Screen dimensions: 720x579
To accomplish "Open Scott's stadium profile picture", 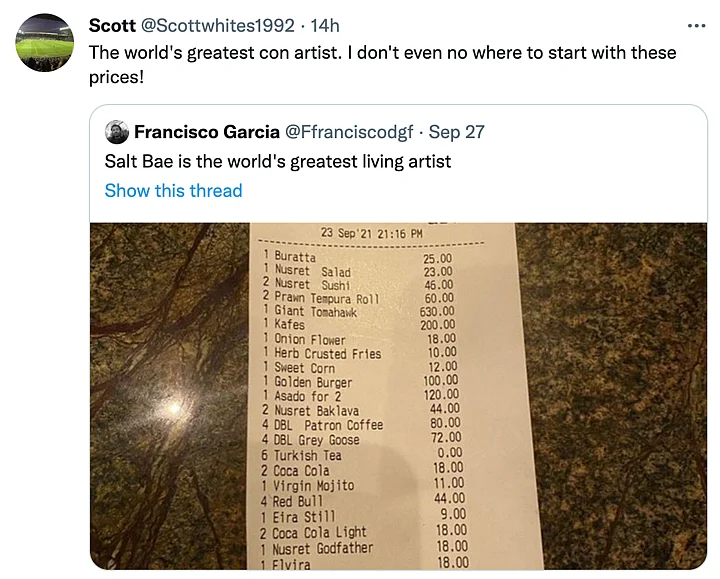I will pyautogui.click(x=45, y=42).
